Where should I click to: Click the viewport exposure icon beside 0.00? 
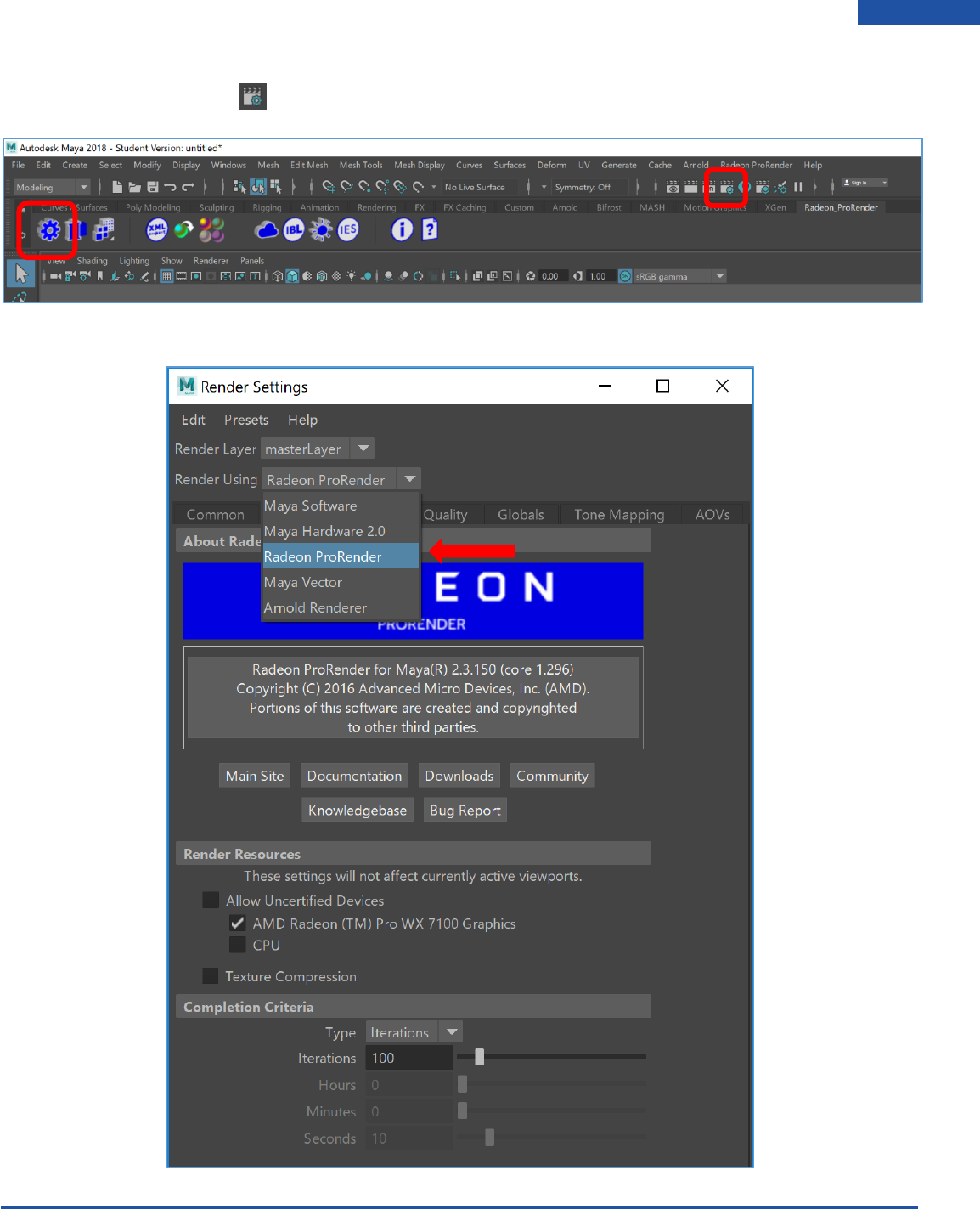(x=531, y=276)
